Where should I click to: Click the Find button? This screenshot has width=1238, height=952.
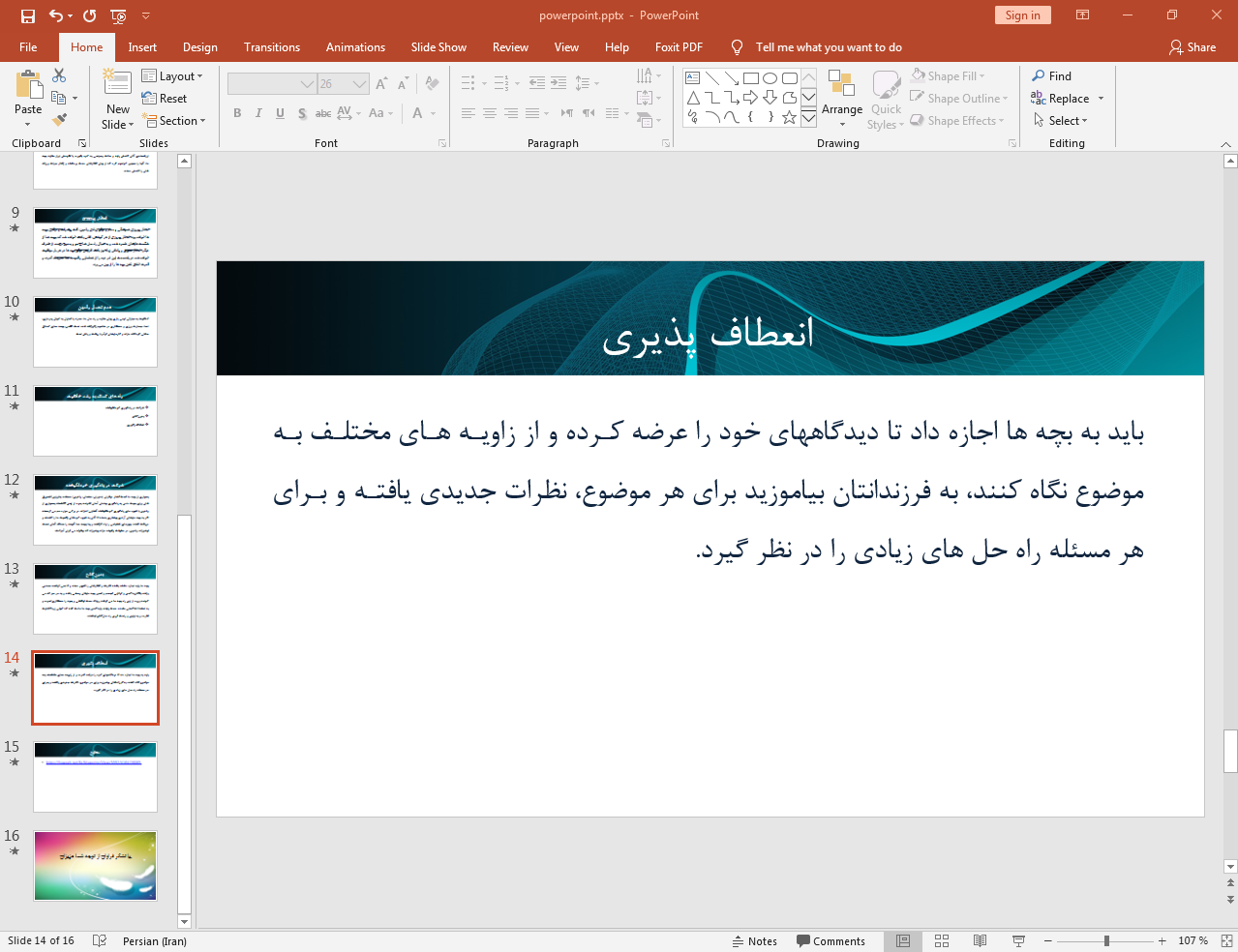pos(1052,76)
